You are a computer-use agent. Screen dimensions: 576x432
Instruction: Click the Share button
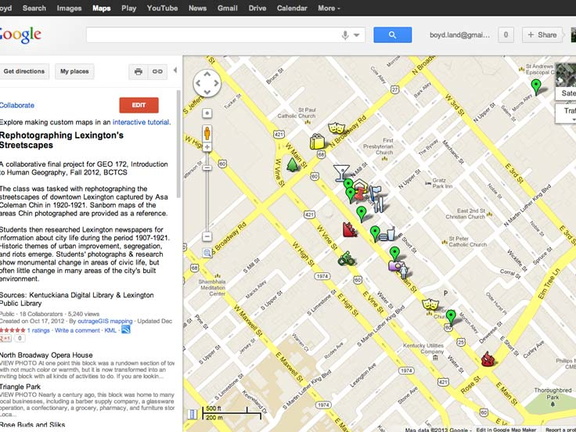(542, 35)
